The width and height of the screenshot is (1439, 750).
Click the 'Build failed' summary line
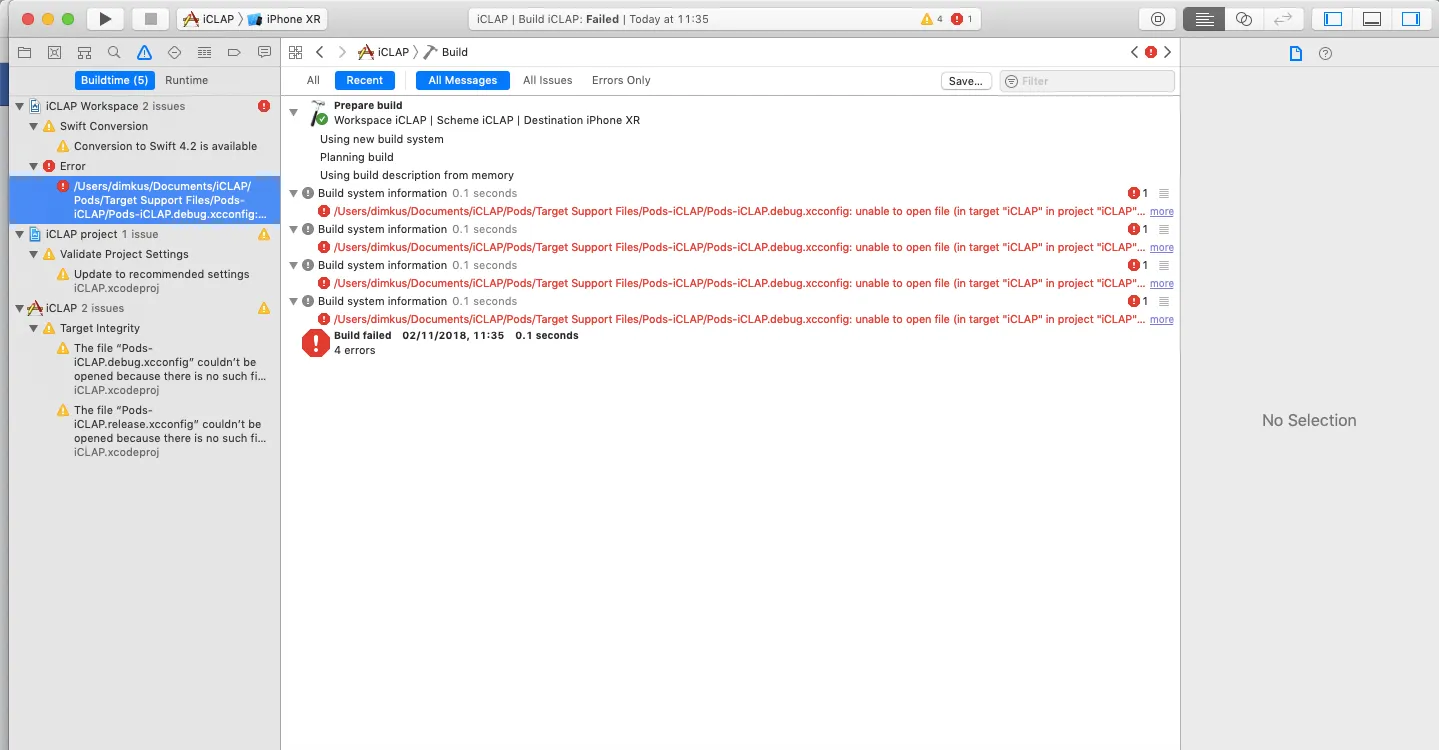coord(456,336)
